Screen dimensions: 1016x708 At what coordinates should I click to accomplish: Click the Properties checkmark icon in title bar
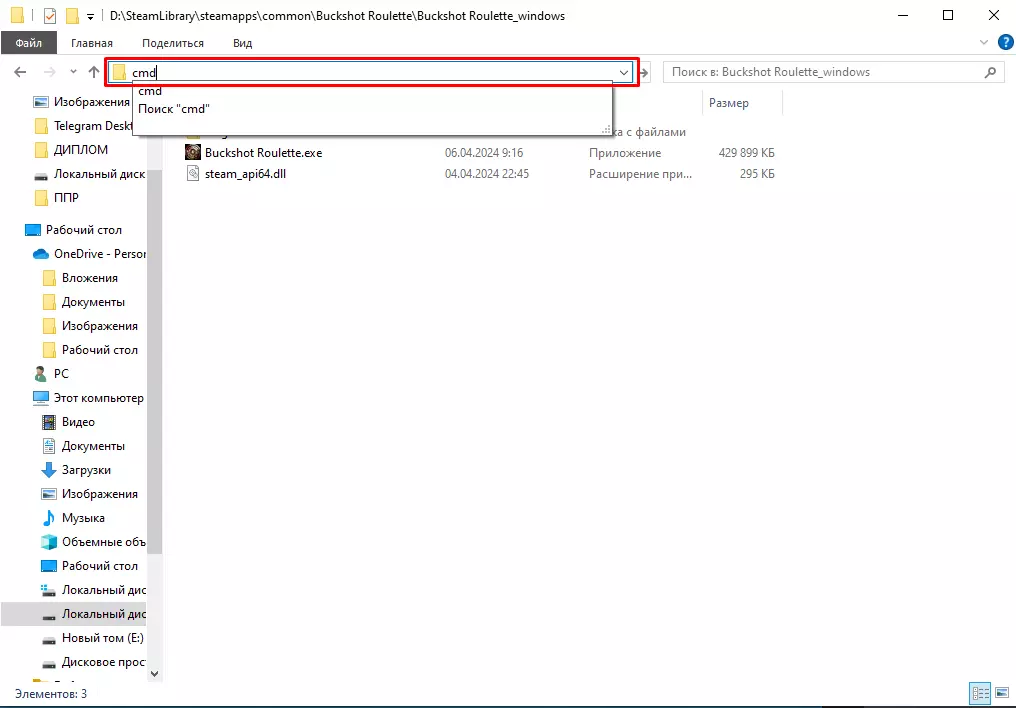click(x=50, y=16)
